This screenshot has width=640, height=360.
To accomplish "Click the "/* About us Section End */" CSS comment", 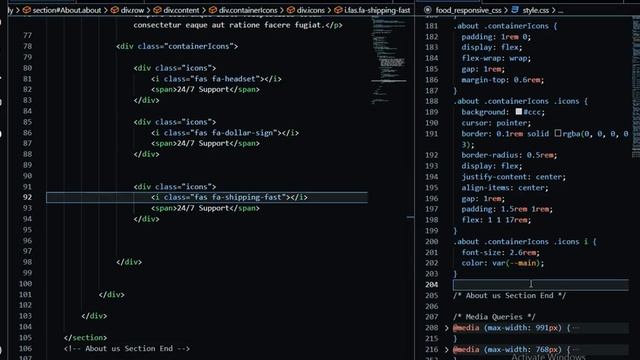I will [509, 296].
